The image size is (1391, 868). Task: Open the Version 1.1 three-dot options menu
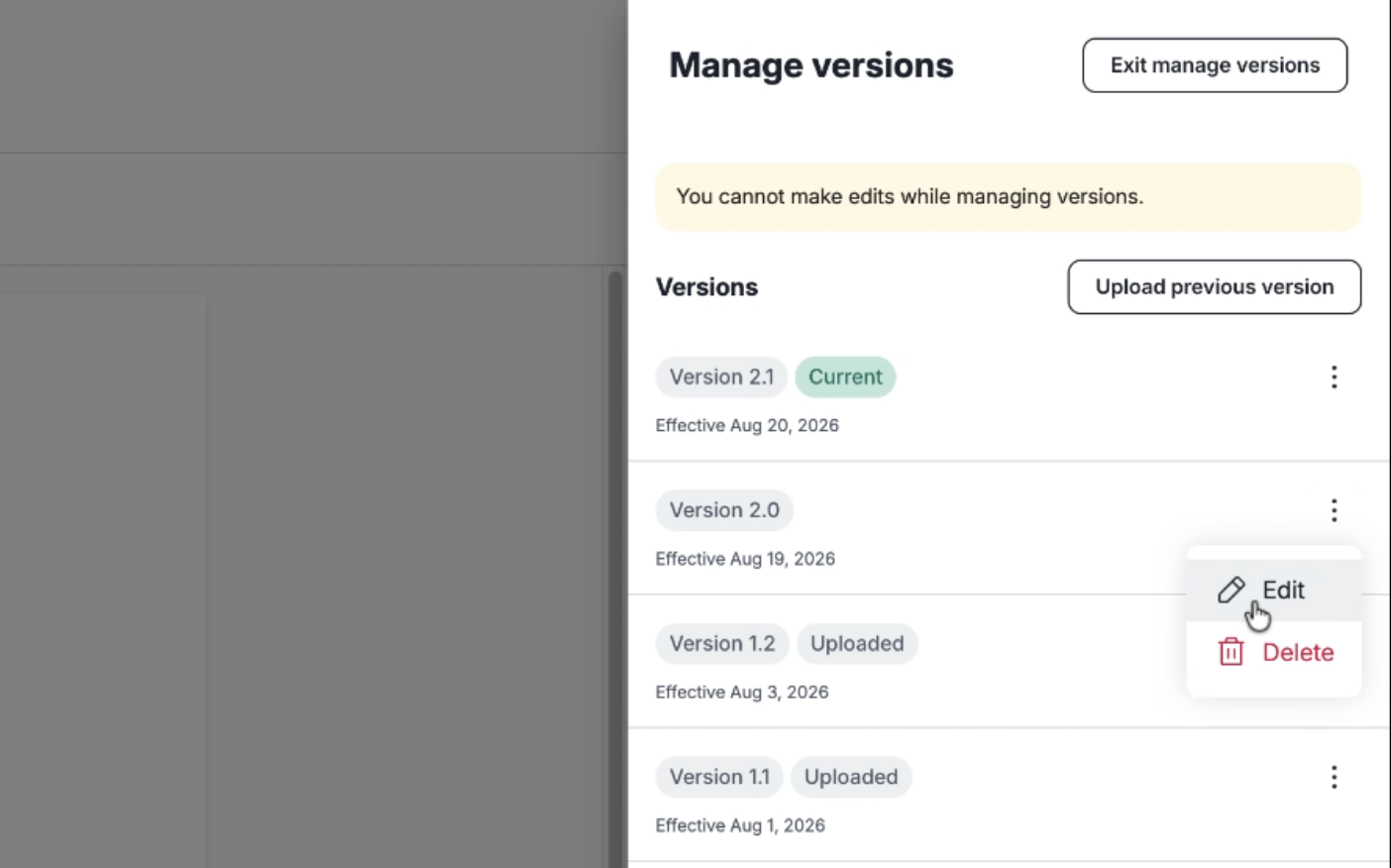pos(1334,778)
